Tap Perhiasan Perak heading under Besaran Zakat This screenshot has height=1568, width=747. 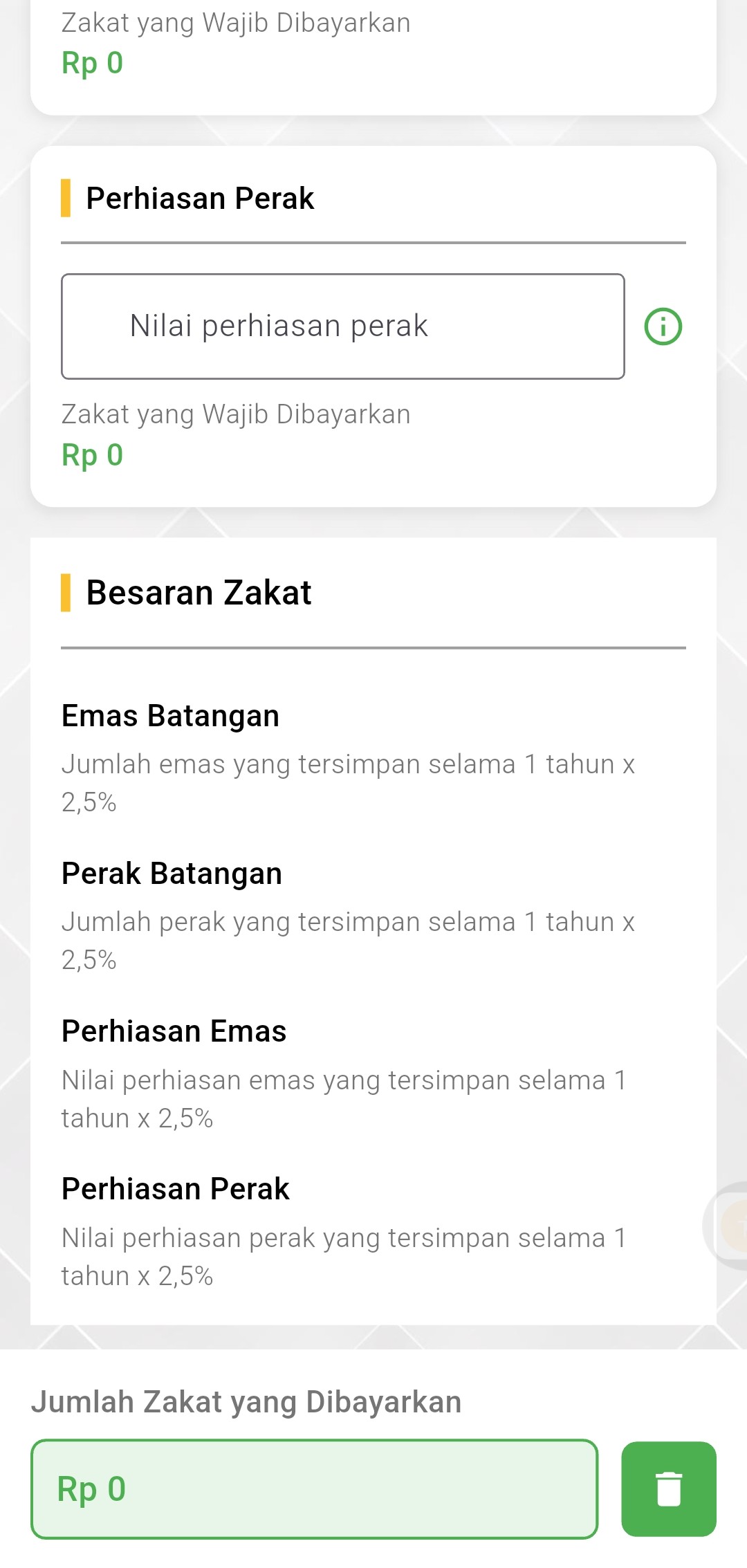coord(175,1189)
